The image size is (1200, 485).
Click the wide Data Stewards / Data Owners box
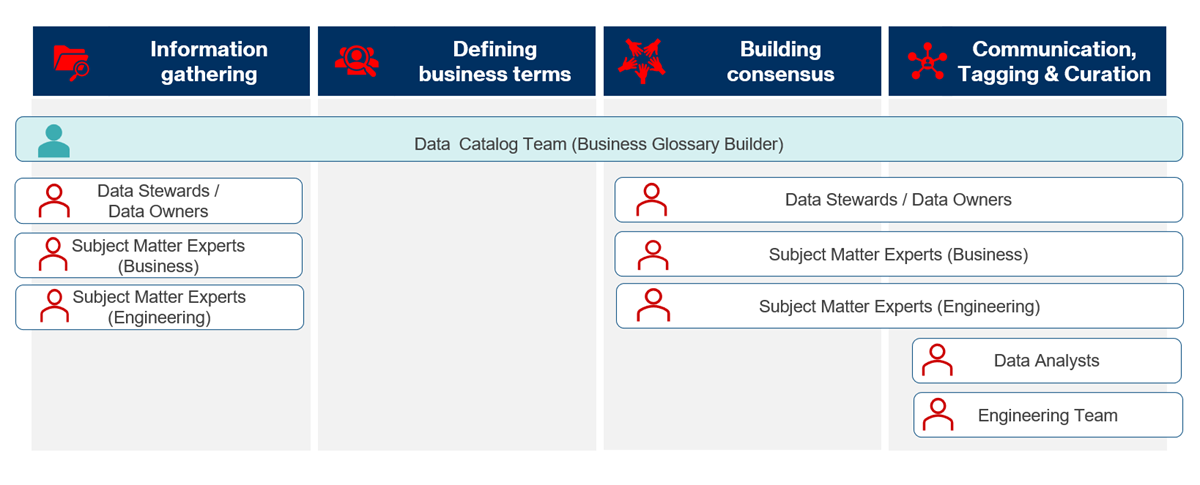click(x=897, y=200)
